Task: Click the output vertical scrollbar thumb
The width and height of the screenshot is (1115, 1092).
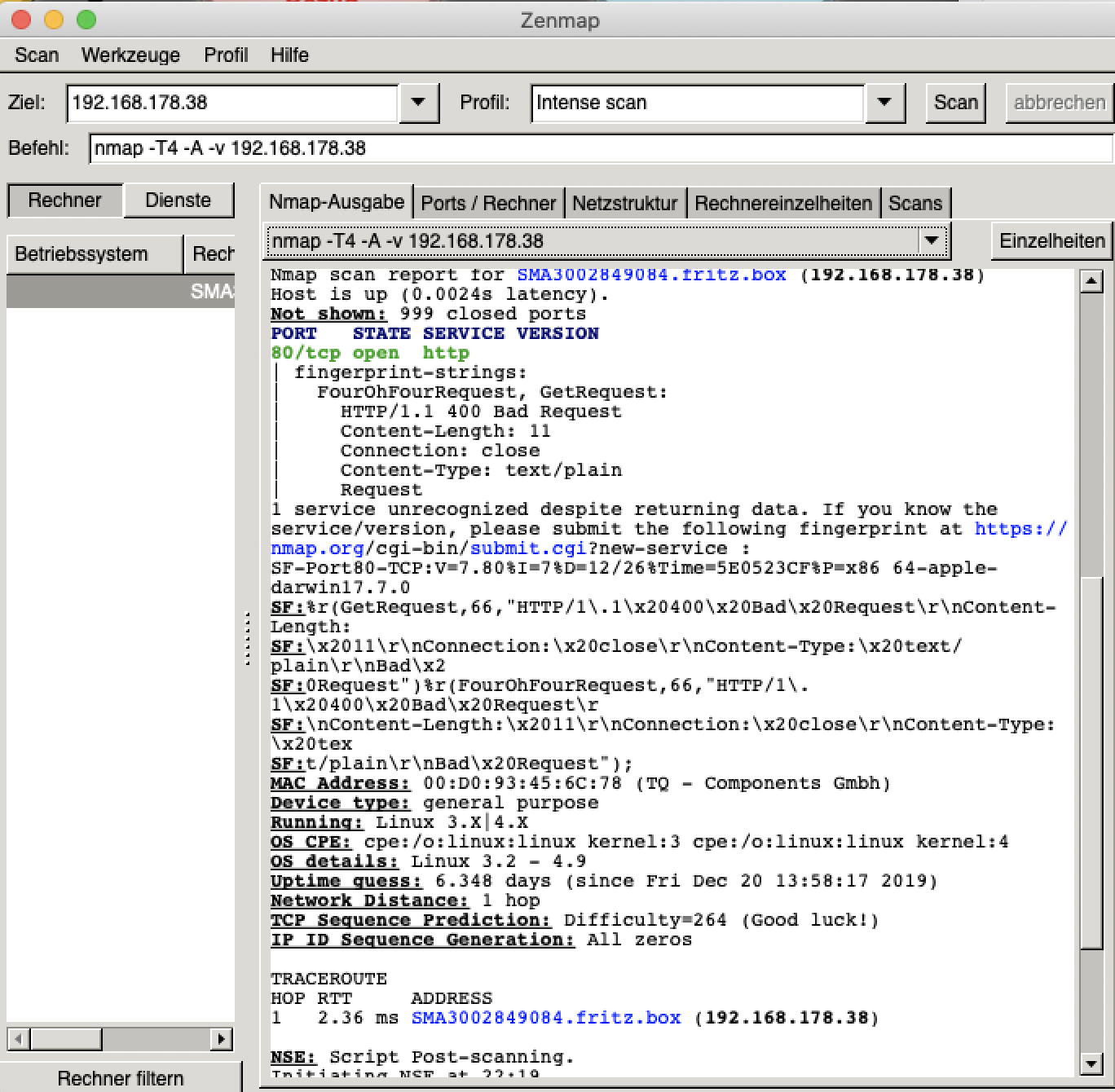Action: click(x=1091, y=764)
